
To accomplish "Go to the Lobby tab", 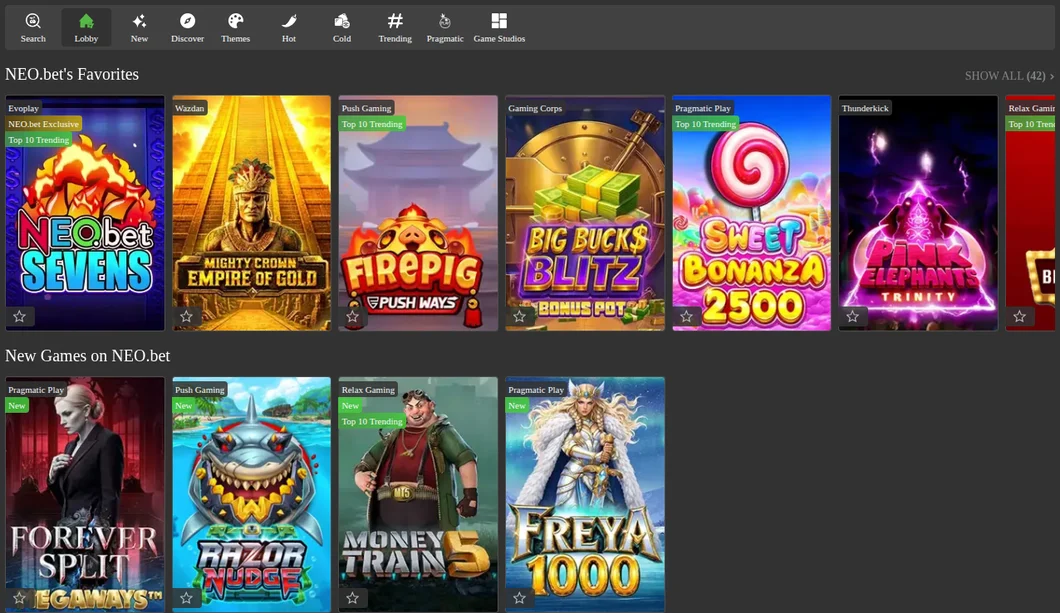I will click(x=86, y=28).
